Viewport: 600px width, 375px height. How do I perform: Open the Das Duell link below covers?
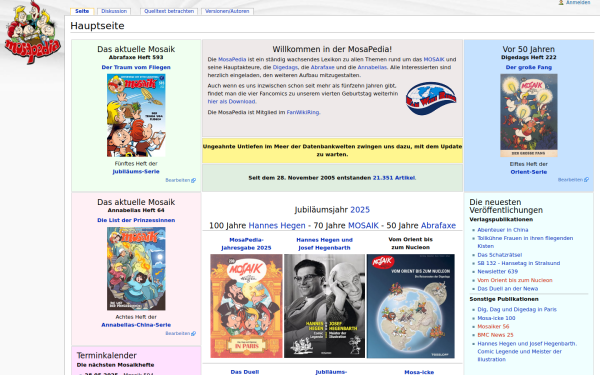[245, 372]
